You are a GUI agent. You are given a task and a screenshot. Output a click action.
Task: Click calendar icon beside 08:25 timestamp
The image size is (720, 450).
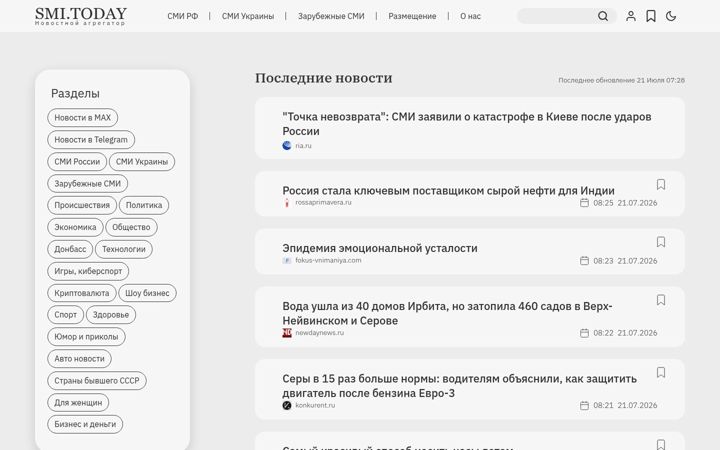click(584, 202)
